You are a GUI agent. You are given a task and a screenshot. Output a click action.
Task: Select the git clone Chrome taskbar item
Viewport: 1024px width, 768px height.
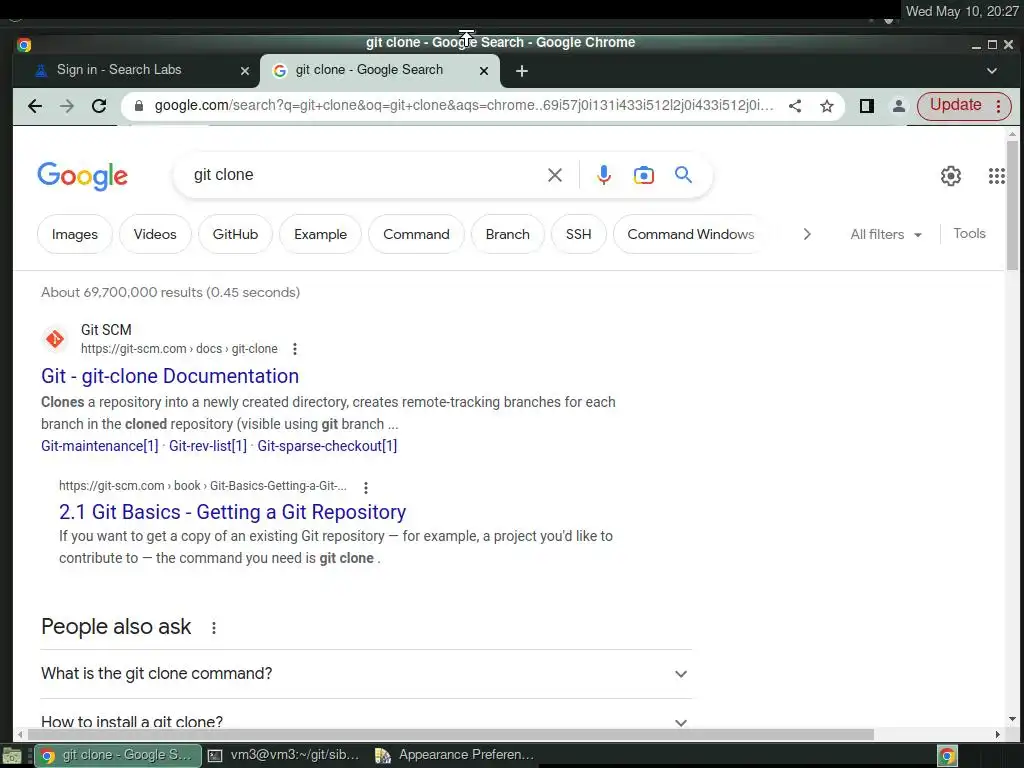coord(118,755)
